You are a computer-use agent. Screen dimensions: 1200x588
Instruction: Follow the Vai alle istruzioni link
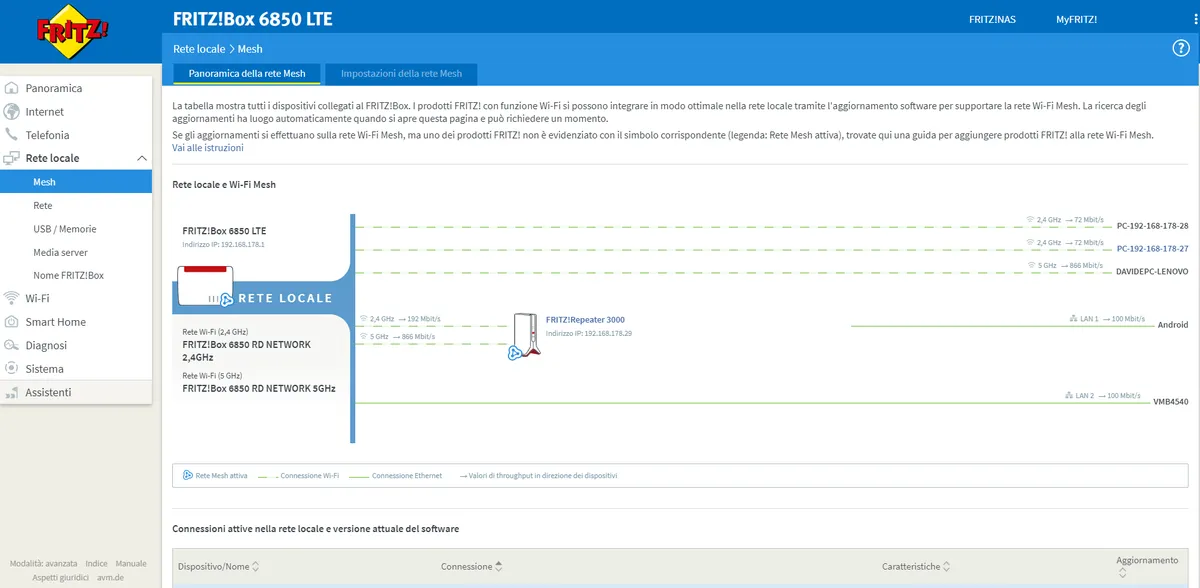pos(208,148)
